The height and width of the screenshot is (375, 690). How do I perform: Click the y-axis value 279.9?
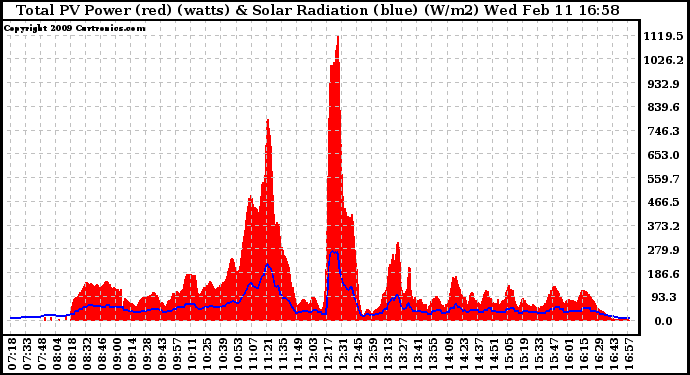click(664, 250)
